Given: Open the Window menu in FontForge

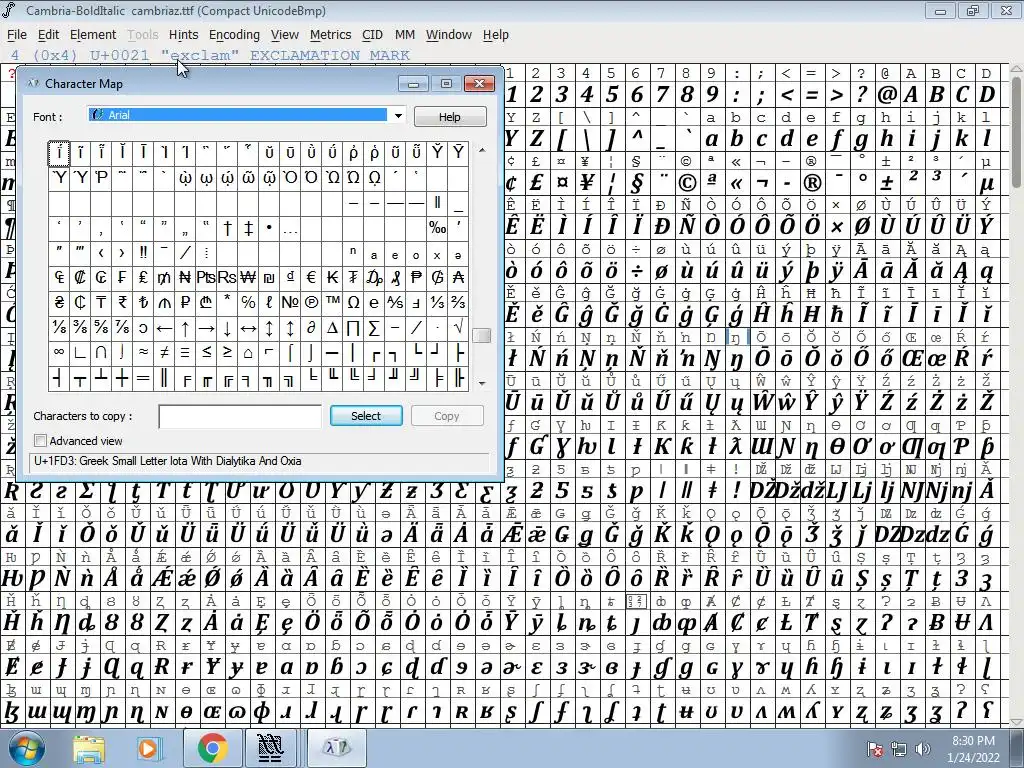Looking at the screenshot, I should pyautogui.click(x=449, y=35).
